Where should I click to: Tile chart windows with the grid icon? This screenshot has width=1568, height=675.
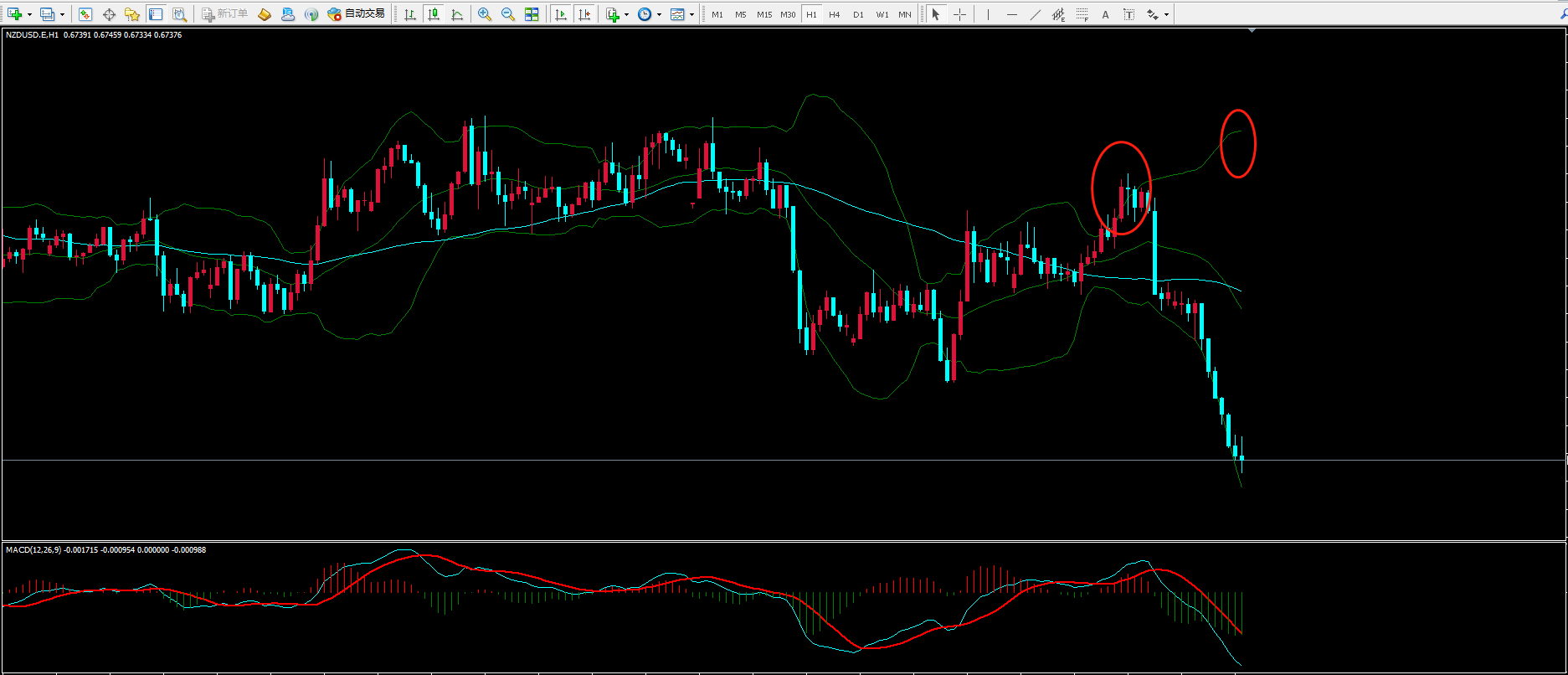(532, 14)
